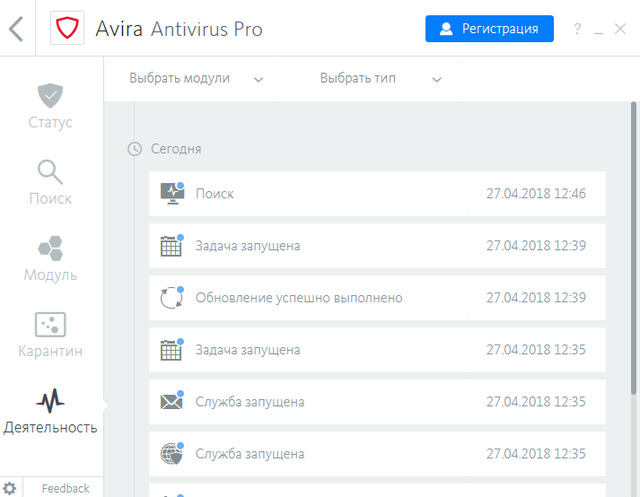Click the globe shield icon of Служба запущена
The width and height of the screenshot is (640, 497).
[x=171, y=454]
